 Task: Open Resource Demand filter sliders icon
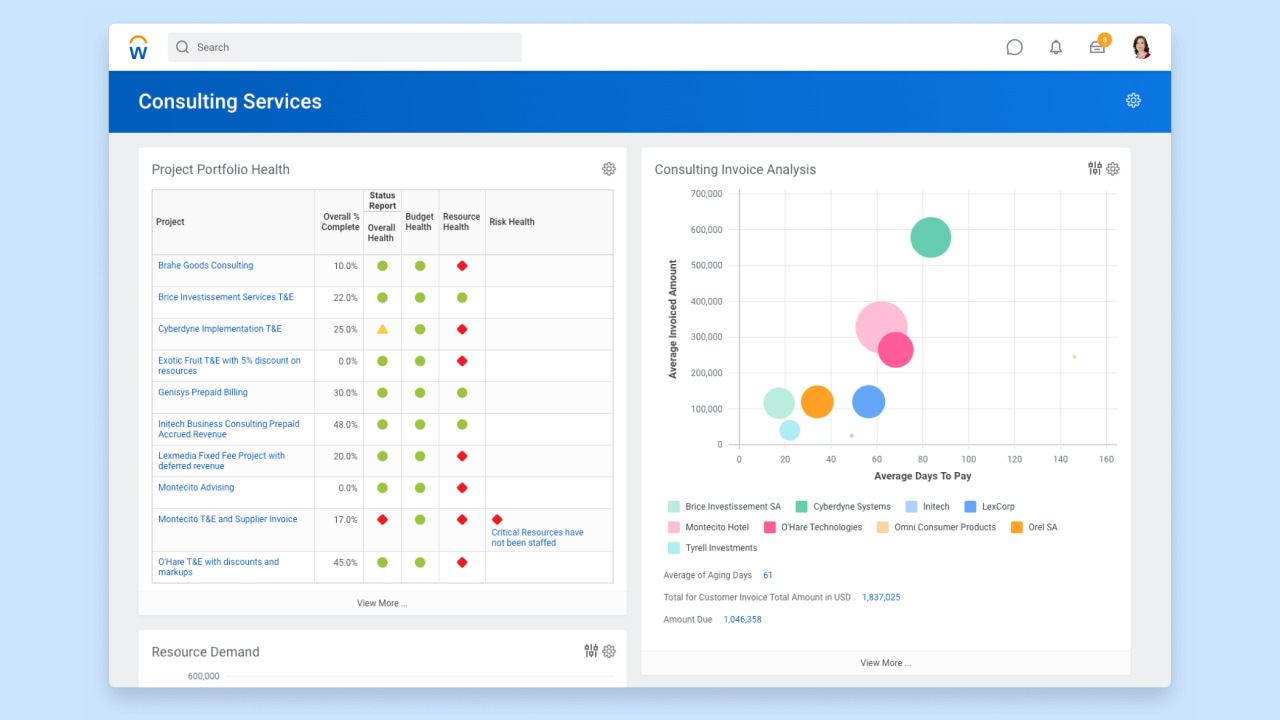click(591, 651)
